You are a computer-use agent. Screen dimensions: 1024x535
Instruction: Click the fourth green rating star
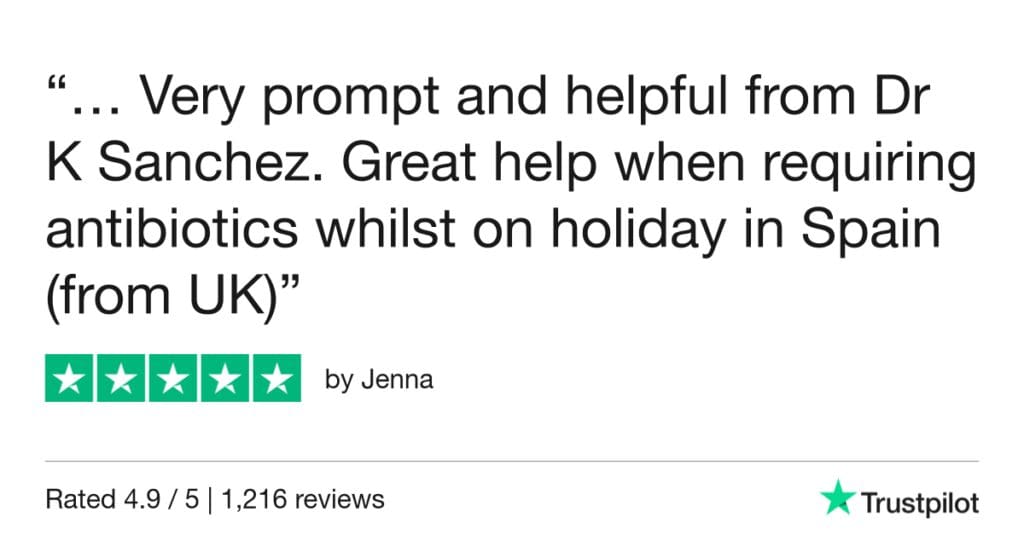(224, 378)
